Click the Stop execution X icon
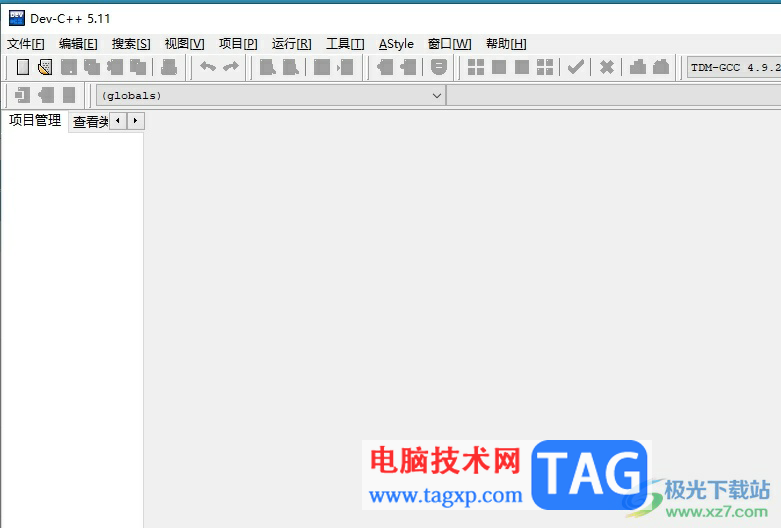This screenshot has width=781, height=528. 607,67
